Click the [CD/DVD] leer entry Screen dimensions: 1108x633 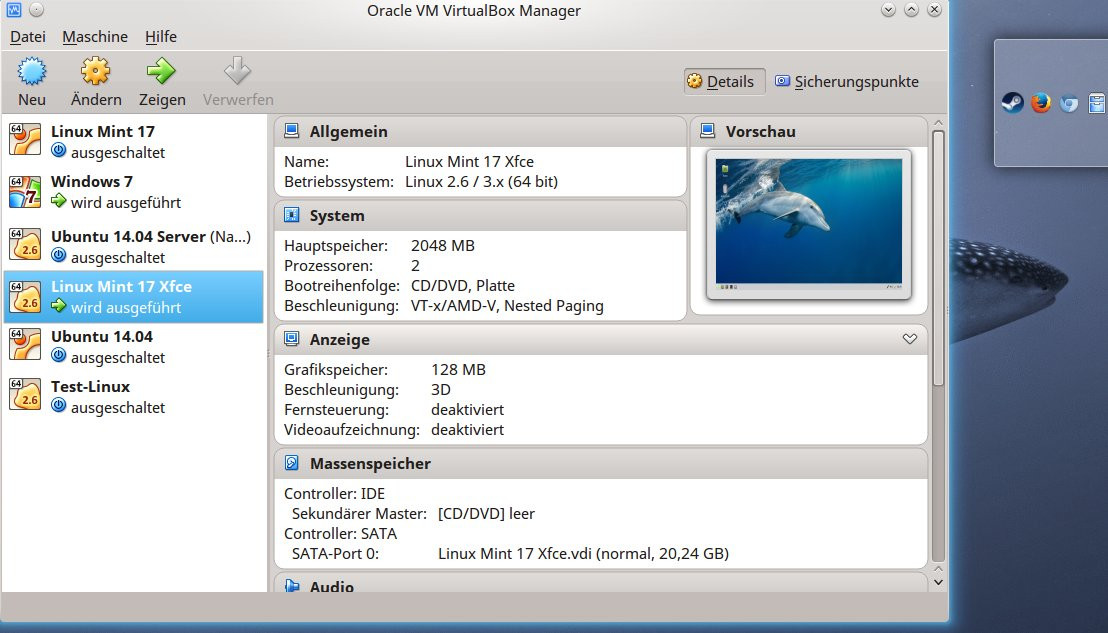click(486, 514)
